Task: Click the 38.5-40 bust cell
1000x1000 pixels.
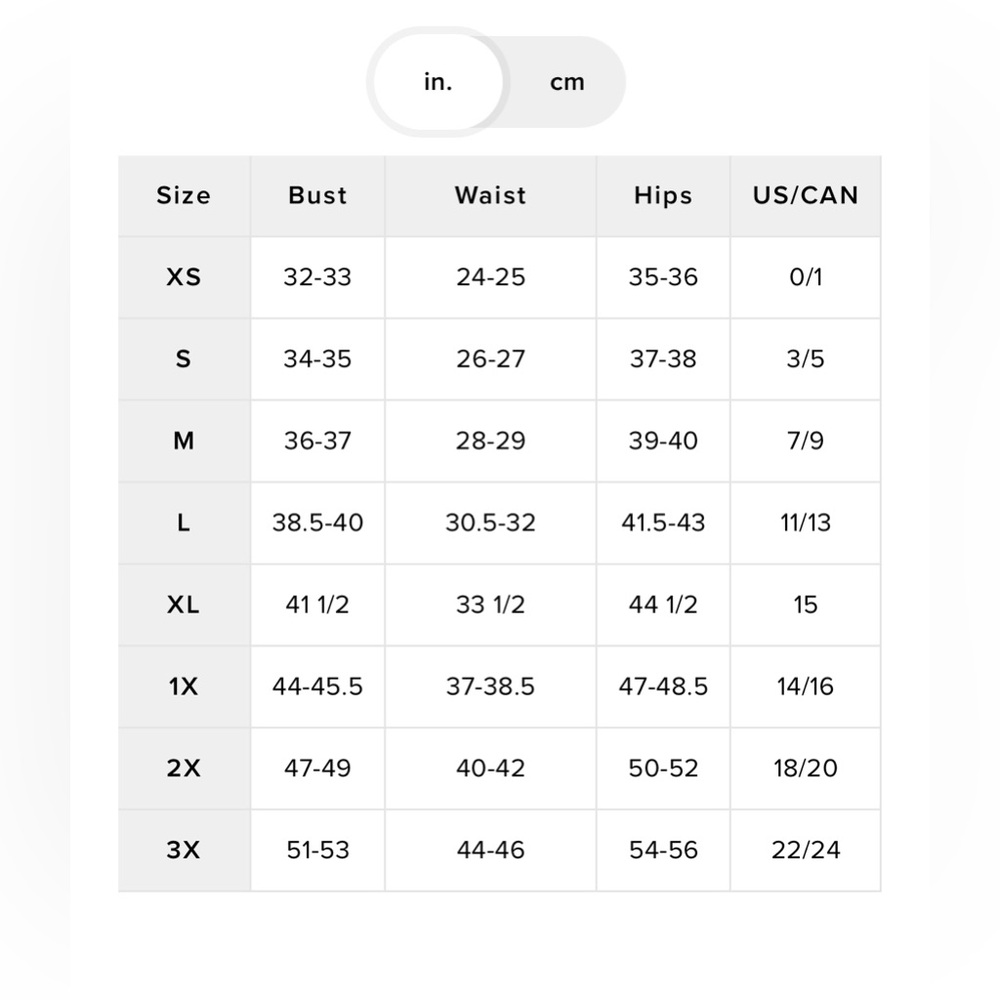Action: (x=318, y=523)
